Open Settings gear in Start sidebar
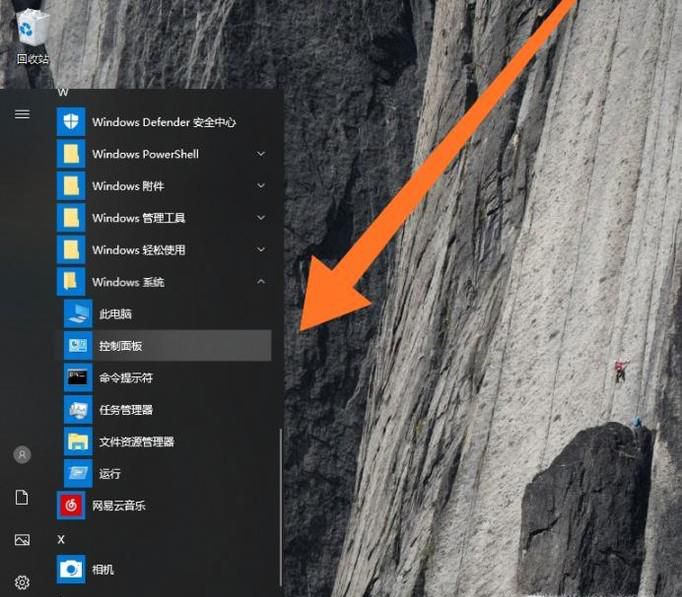Image resolution: width=682 pixels, height=597 pixels. point(22,582)
